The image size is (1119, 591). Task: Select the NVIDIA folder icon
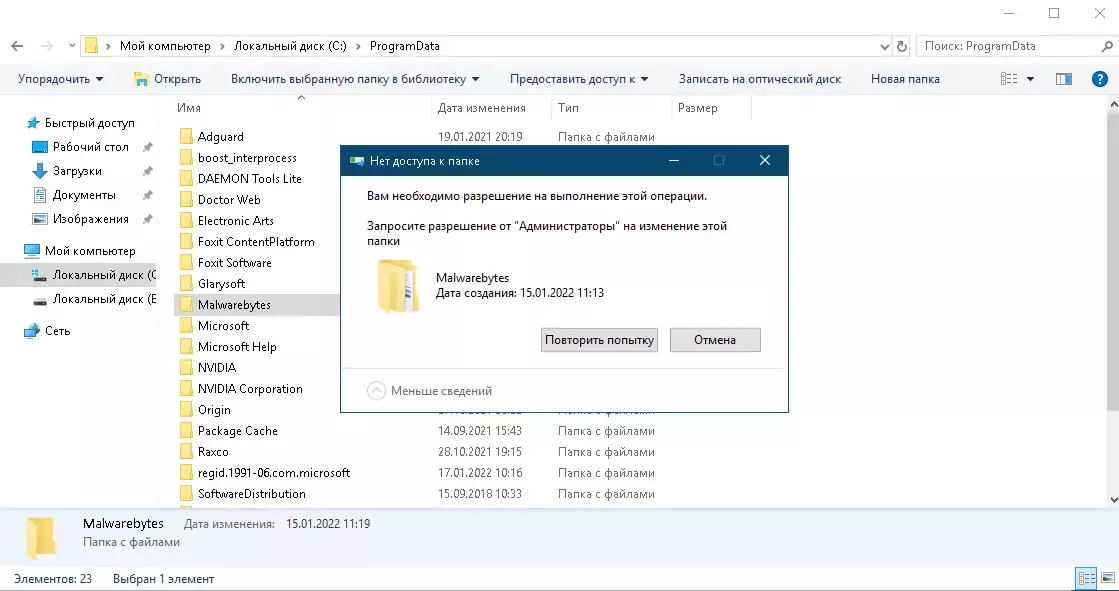coord(186,368)
